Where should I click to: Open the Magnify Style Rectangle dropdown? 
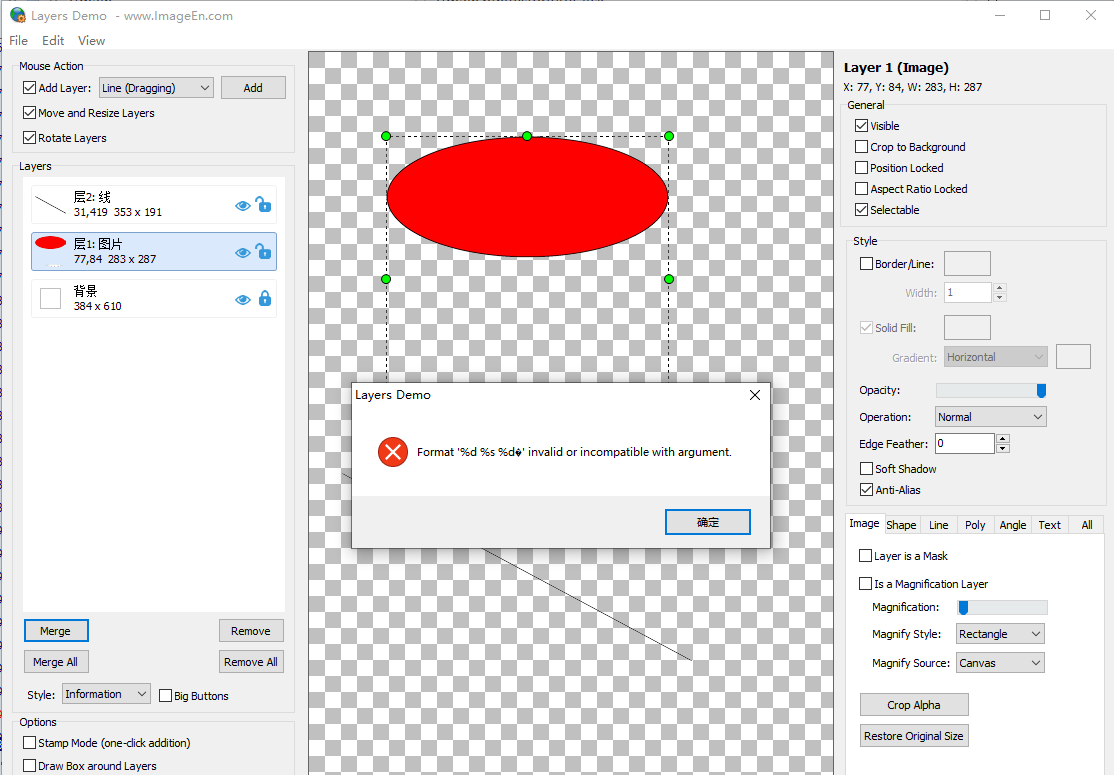[1000, 634]
